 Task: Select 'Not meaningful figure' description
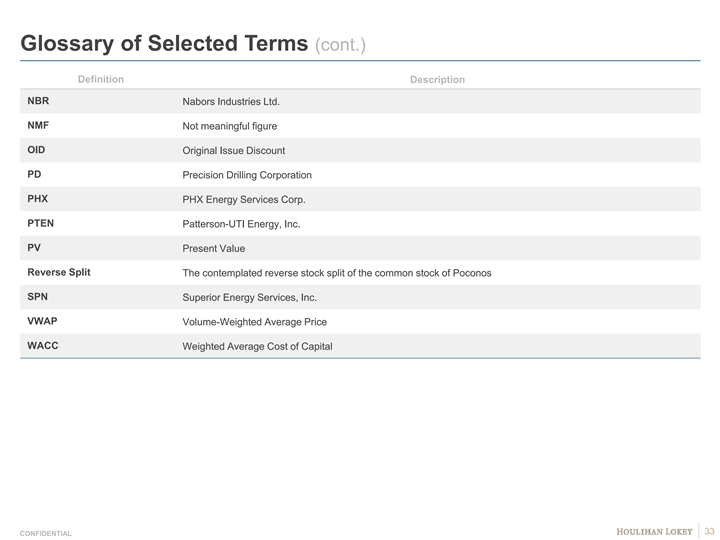(x=229, y=126)
